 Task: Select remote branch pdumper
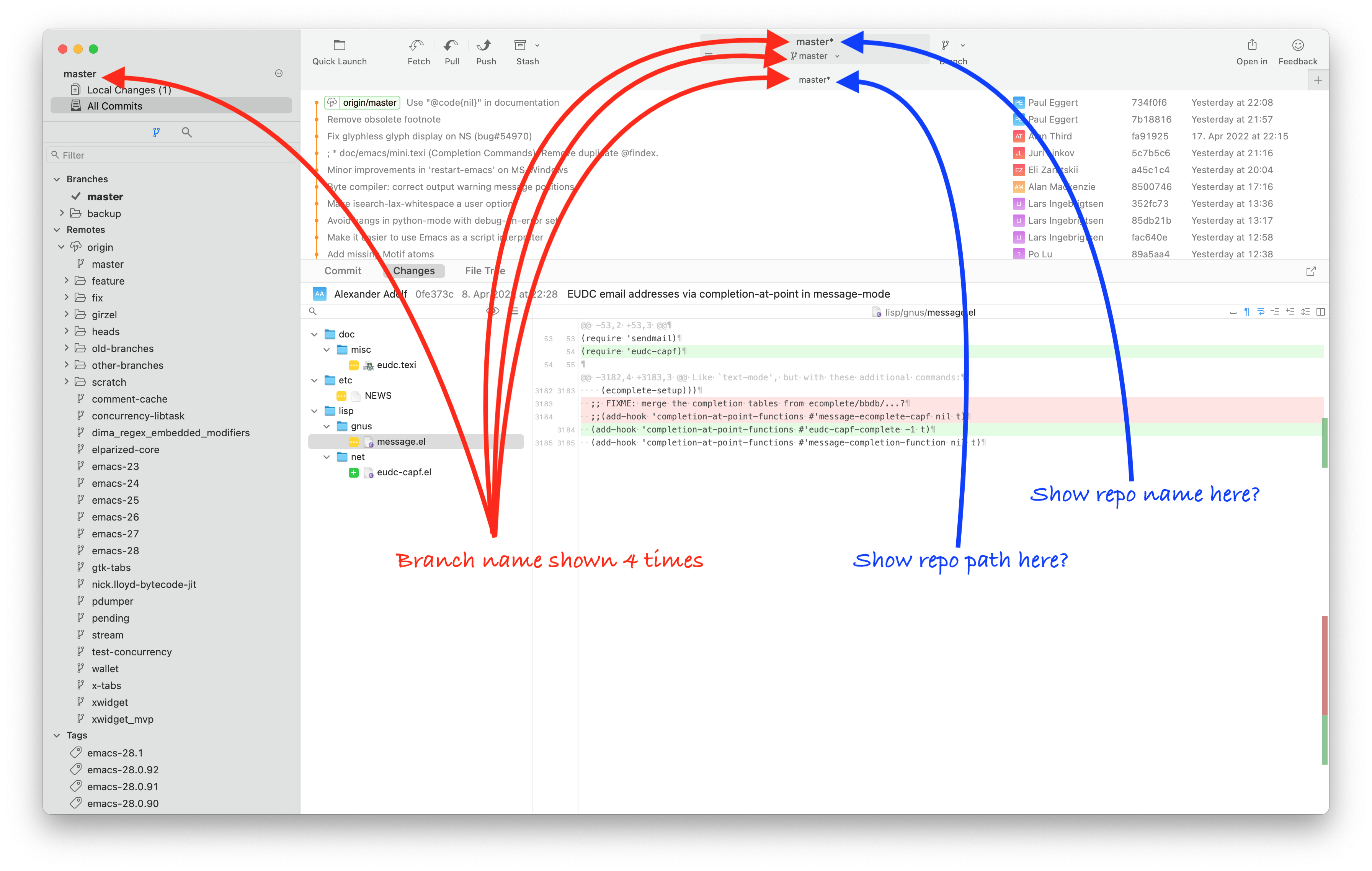(112, 601)
